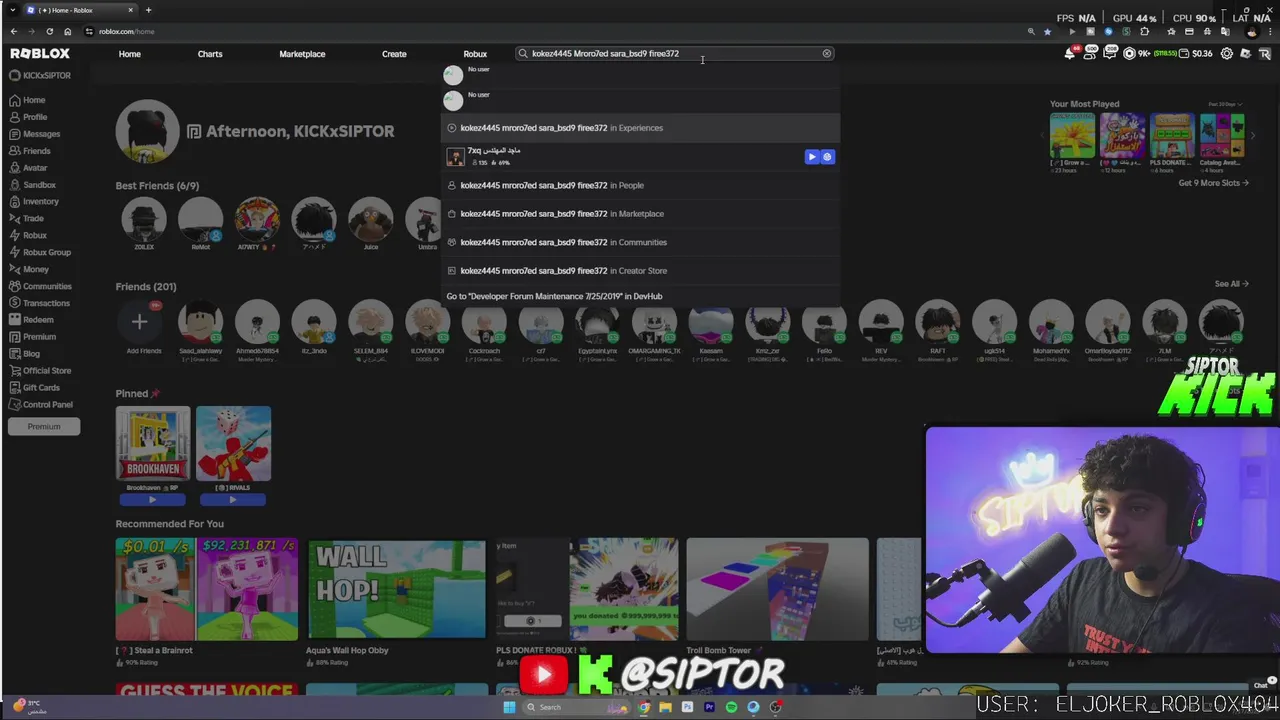The width and height of the screenshot is (1280, 720).
Task: Go to Home in the top navigation
Action: click(130, 54)
